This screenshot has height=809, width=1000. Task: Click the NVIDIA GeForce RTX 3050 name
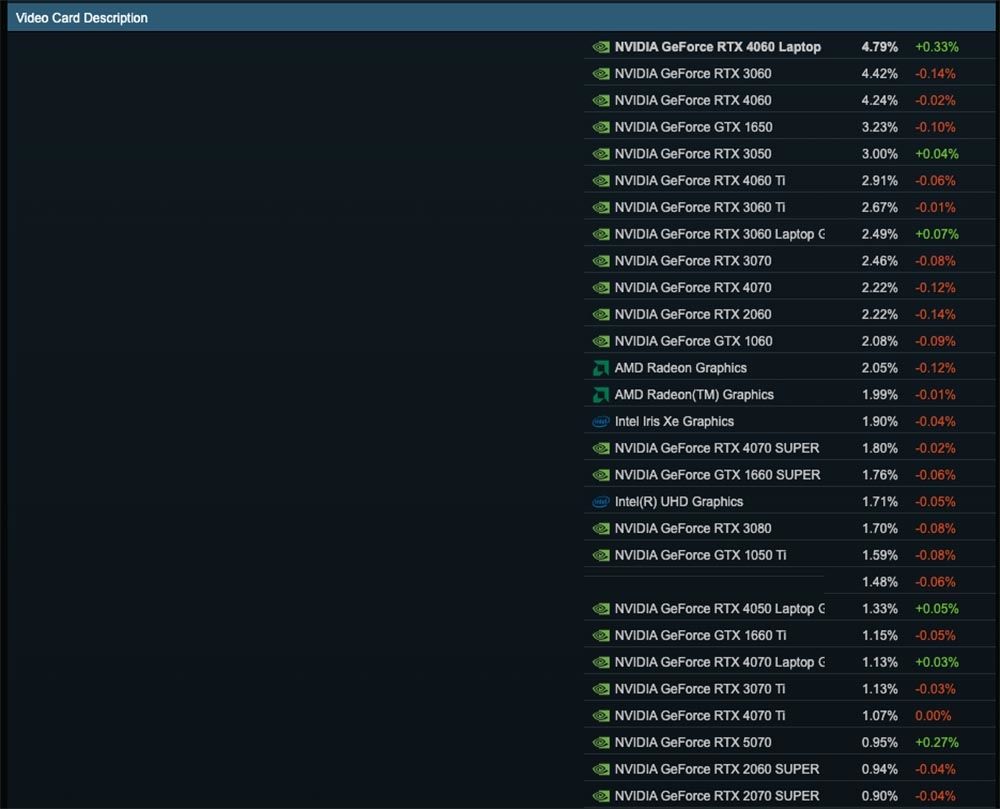[692, 154]
